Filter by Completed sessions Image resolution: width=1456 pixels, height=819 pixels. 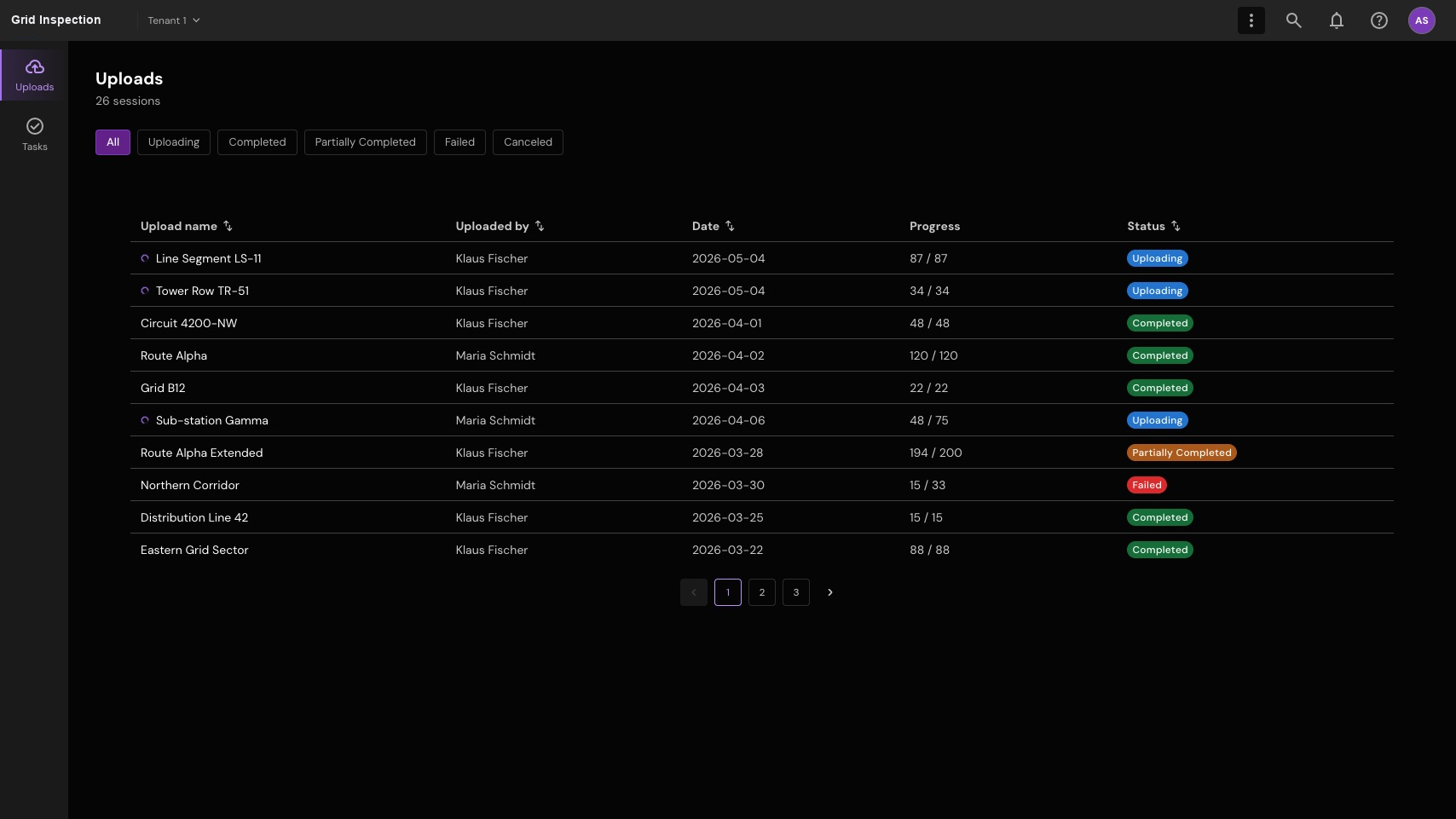(257, 142)
